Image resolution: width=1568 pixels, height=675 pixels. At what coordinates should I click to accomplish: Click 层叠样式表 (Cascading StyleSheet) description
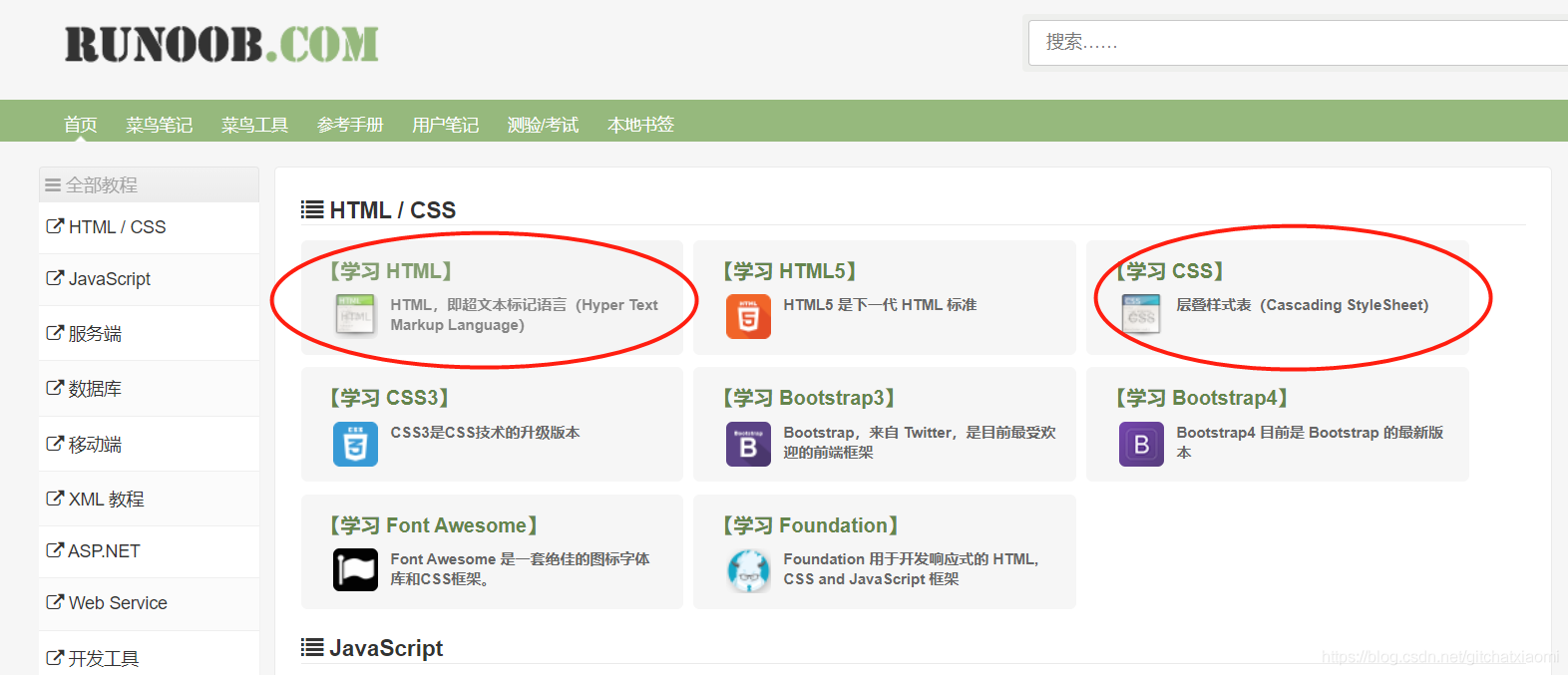1302,304
